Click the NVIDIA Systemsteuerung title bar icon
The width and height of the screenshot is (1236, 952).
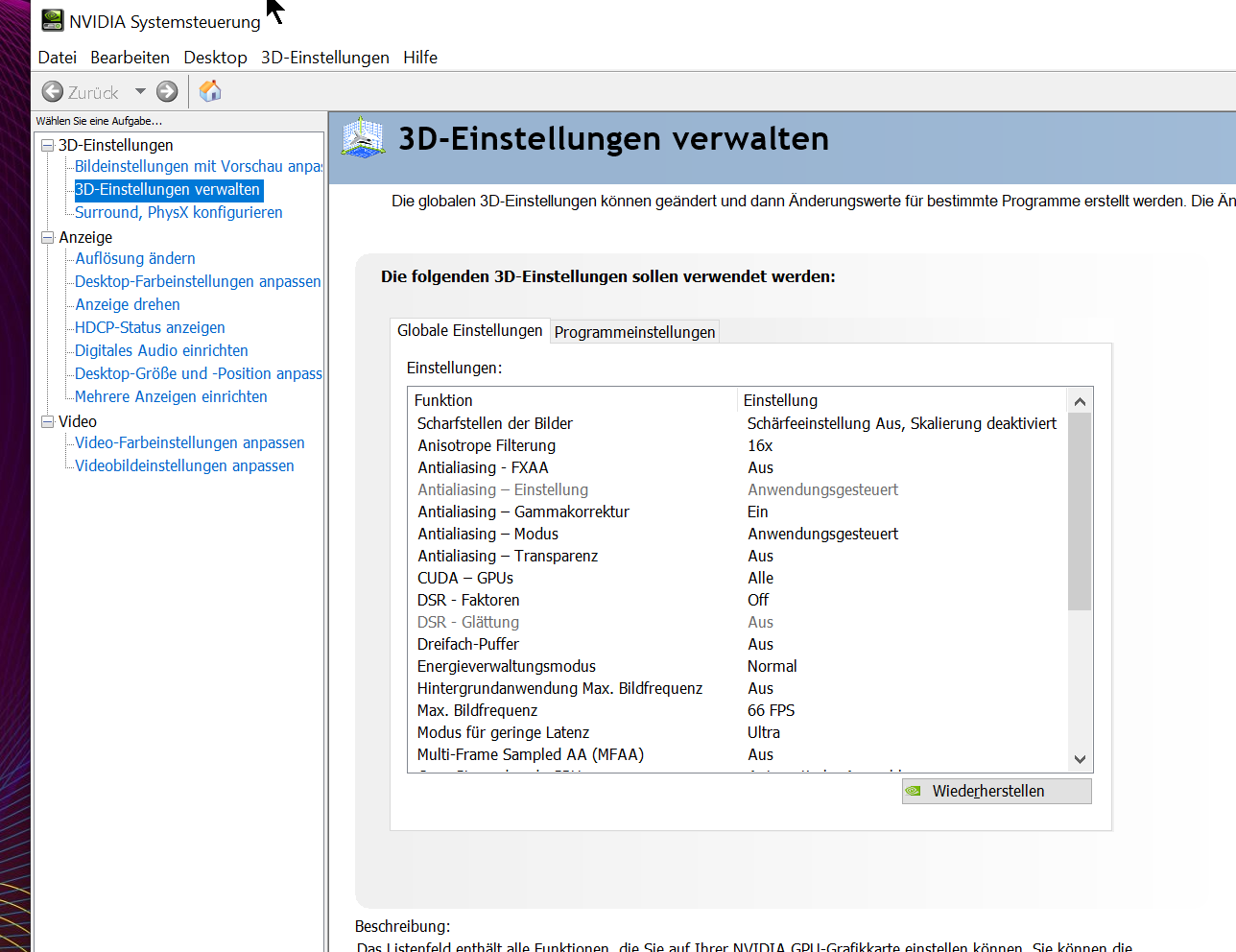click(x=52, y=19)
